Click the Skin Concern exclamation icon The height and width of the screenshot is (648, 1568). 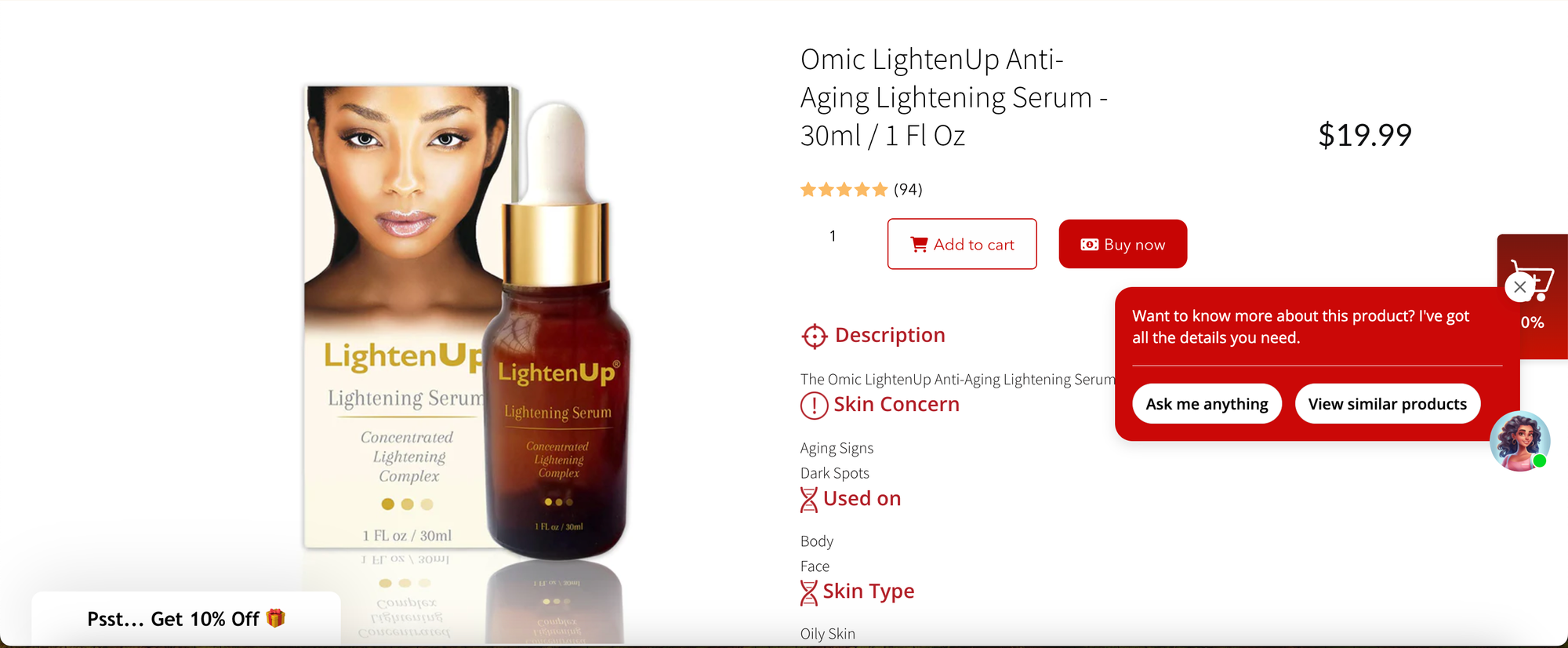coord(814,406)
